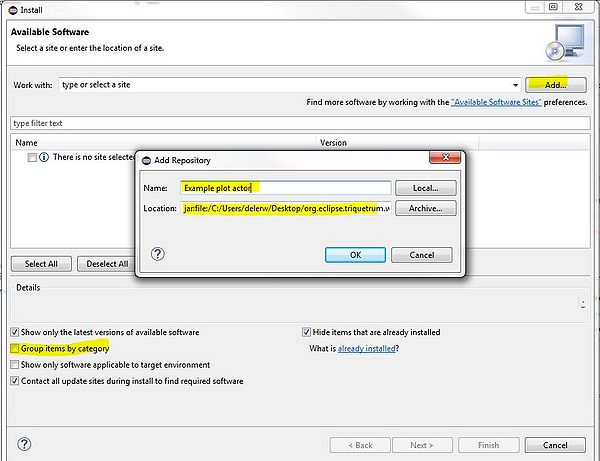Cancel the Install wizard

(555, 445)
